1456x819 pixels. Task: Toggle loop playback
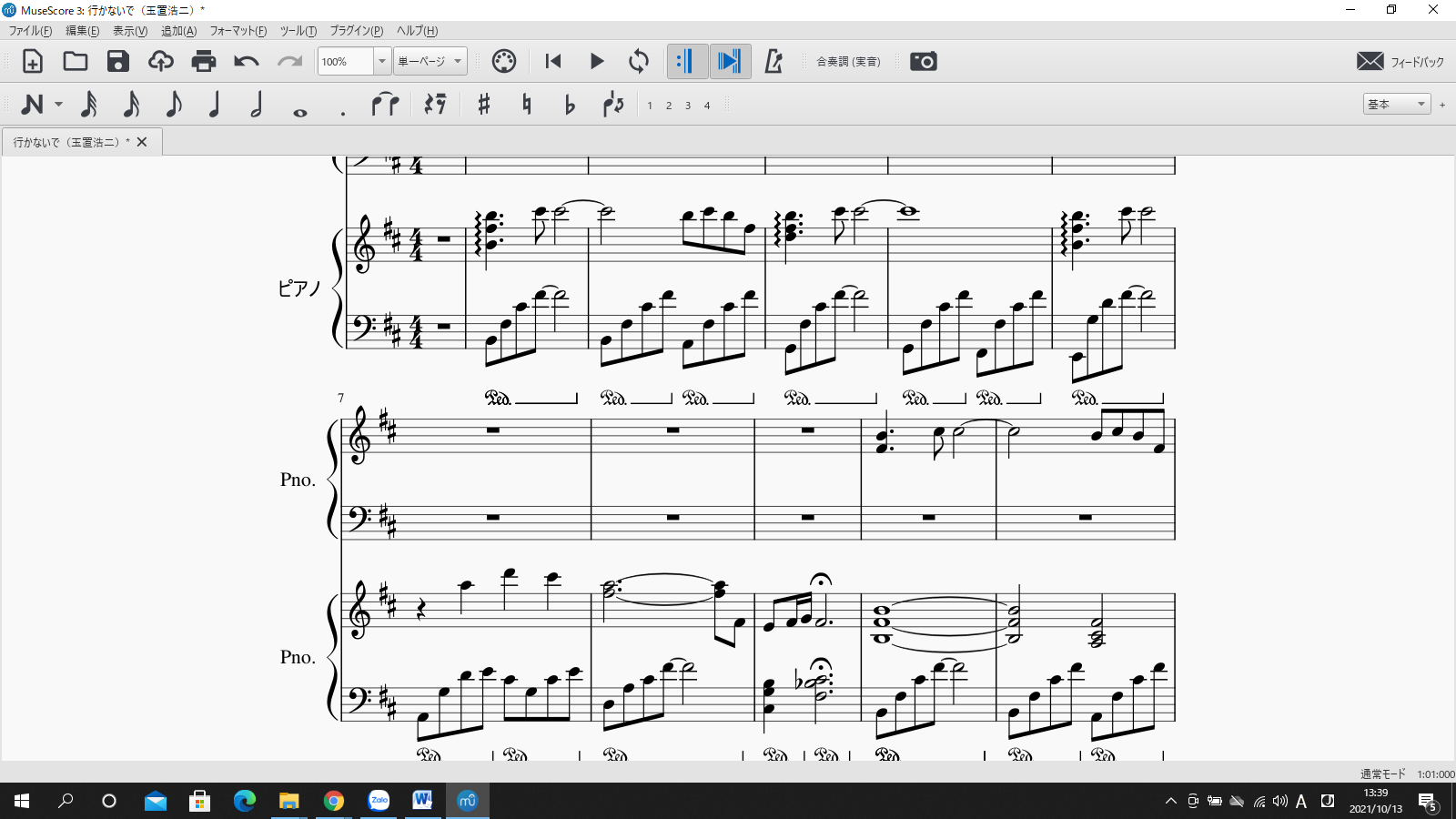click(x=639, y=62)
